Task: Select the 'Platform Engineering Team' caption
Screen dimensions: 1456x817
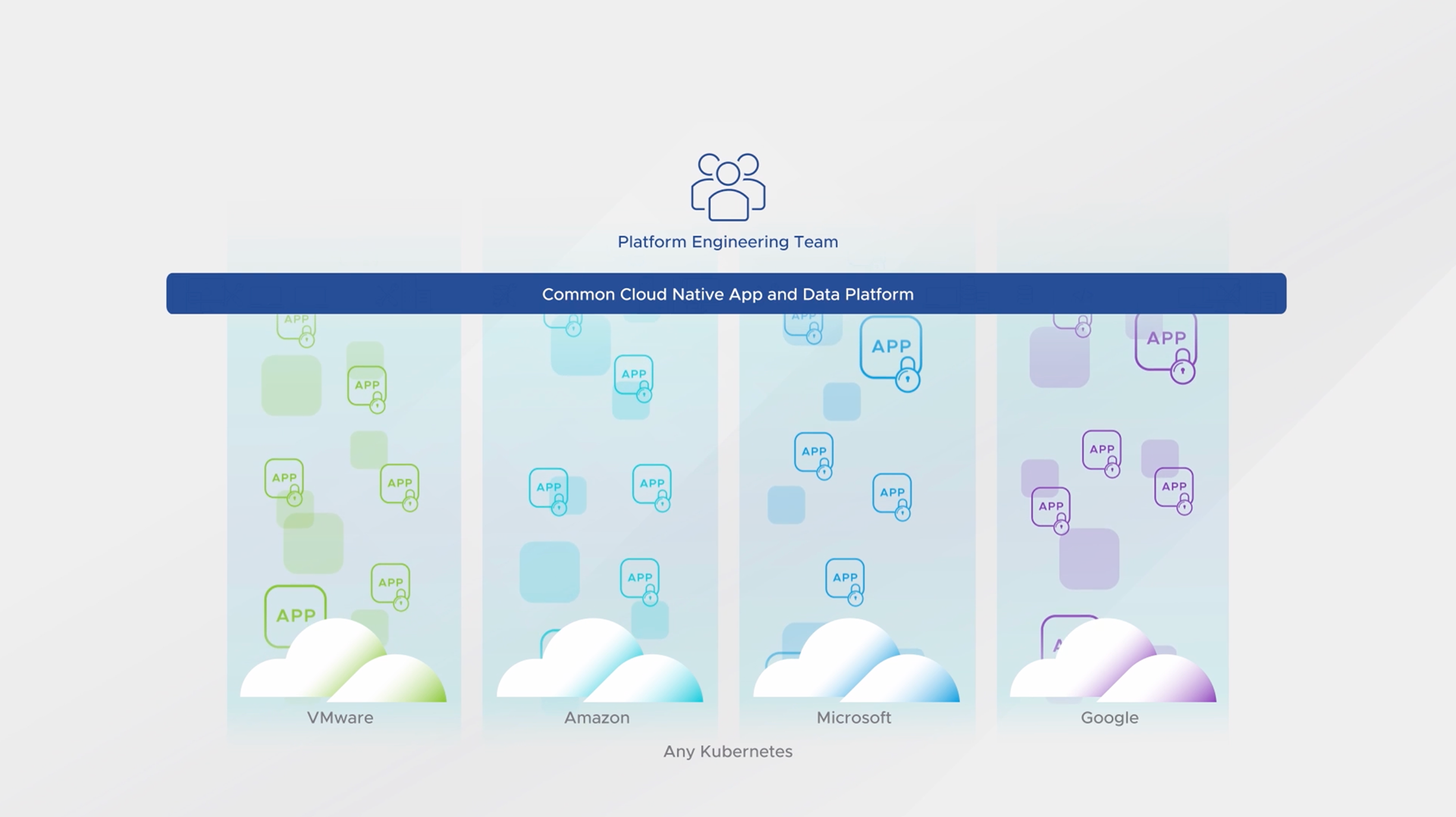Action: (728, 242)
